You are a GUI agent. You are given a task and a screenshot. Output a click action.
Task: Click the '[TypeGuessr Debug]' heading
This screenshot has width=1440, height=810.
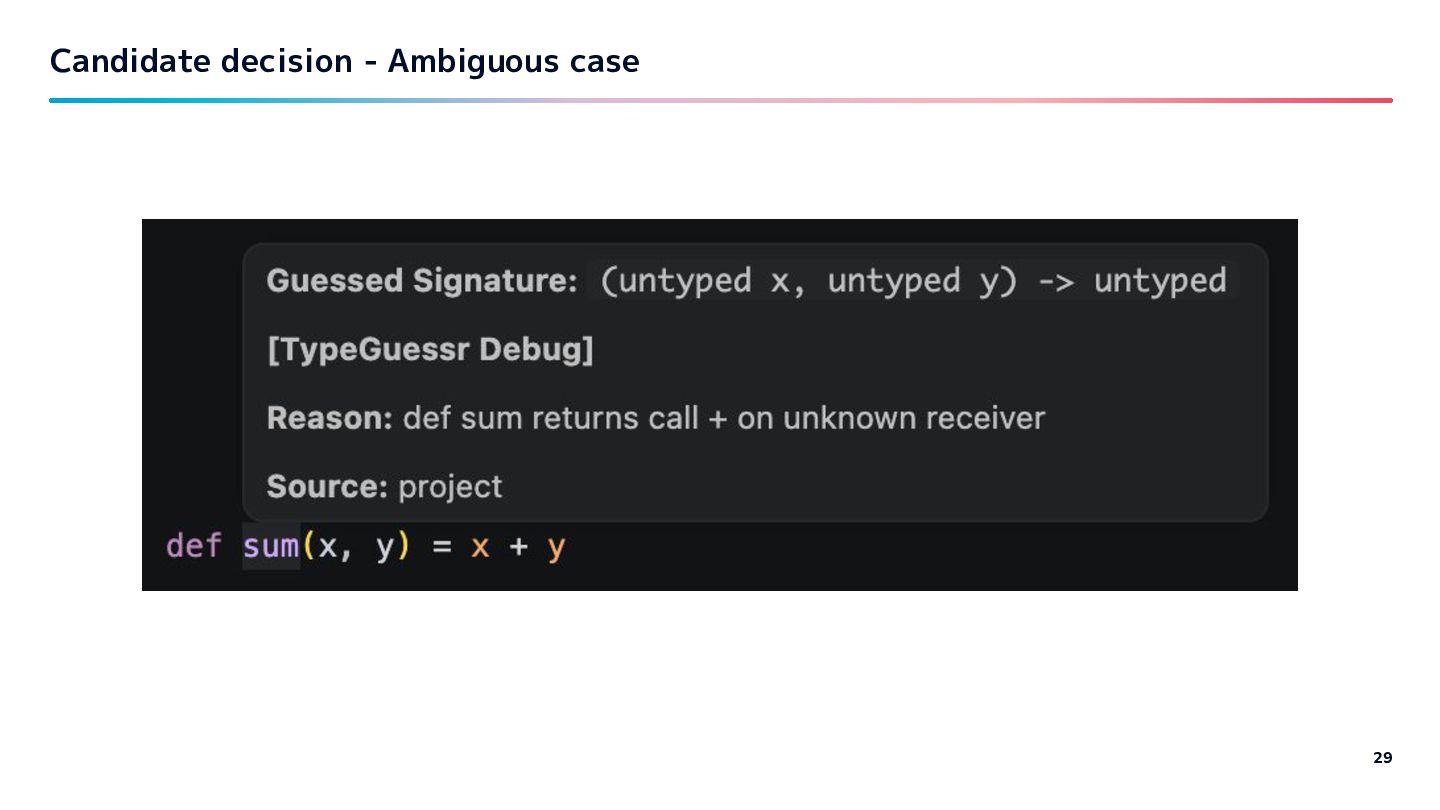(430, 350)
